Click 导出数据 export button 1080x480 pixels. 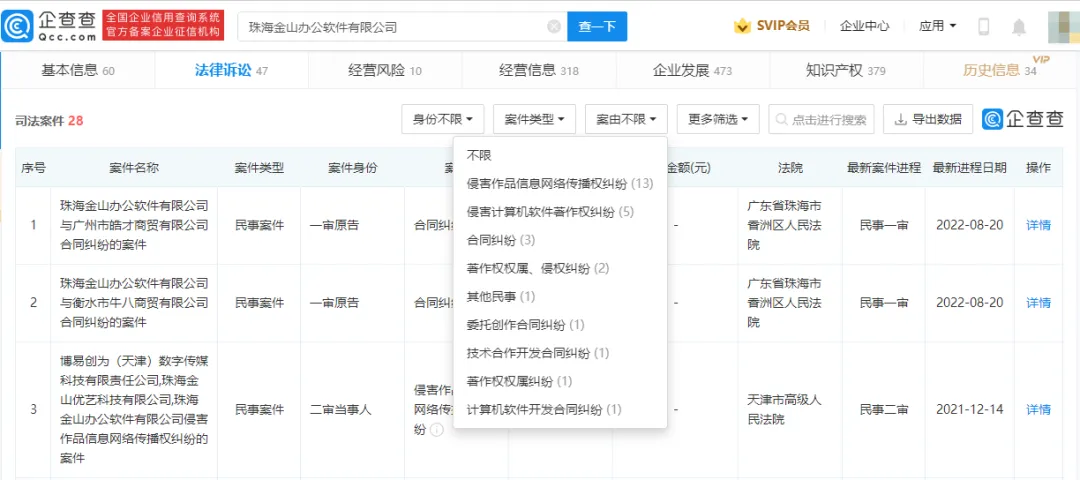pos(928,119)
